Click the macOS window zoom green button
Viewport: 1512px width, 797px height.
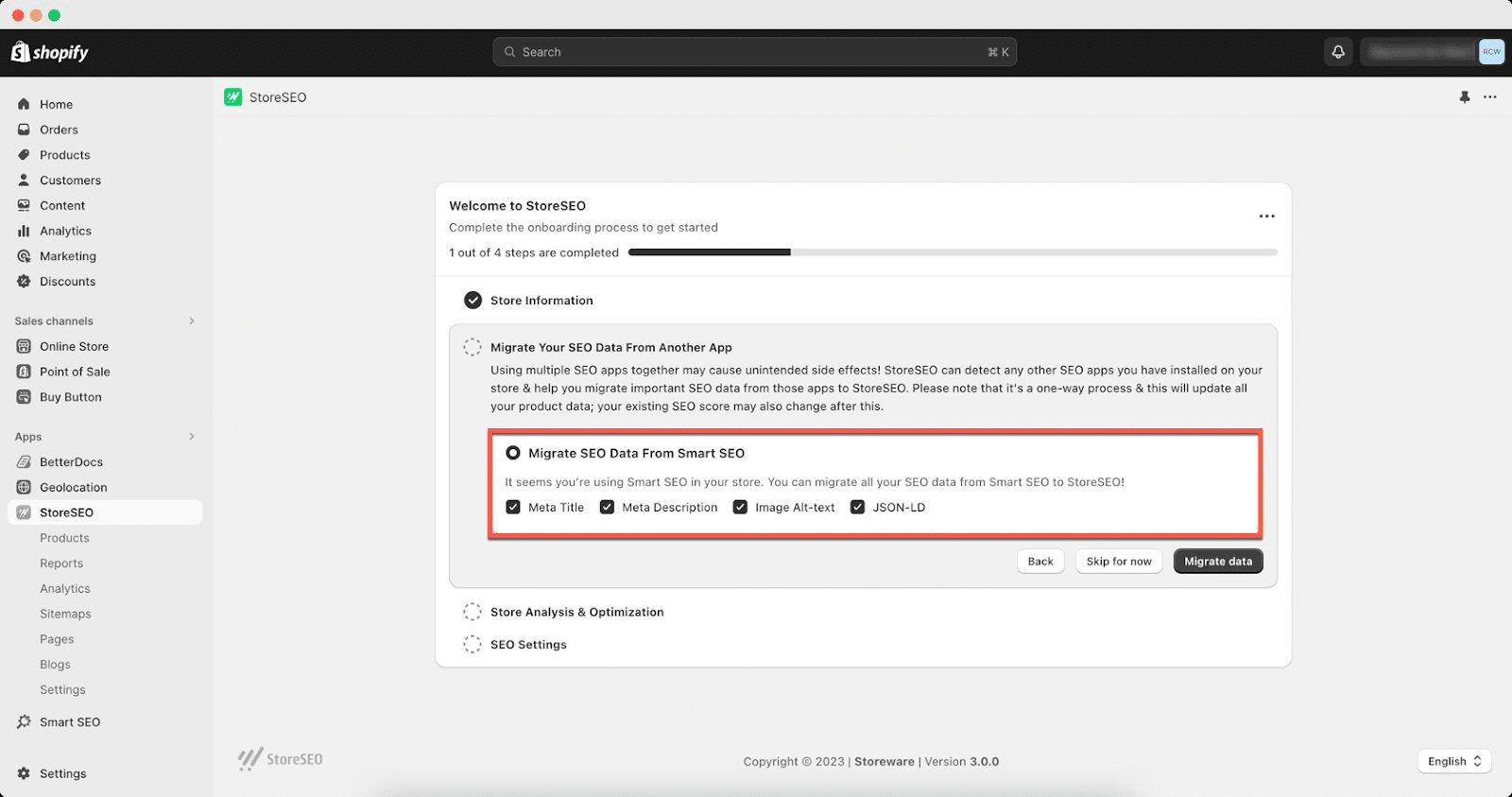[x=54, y=15]
